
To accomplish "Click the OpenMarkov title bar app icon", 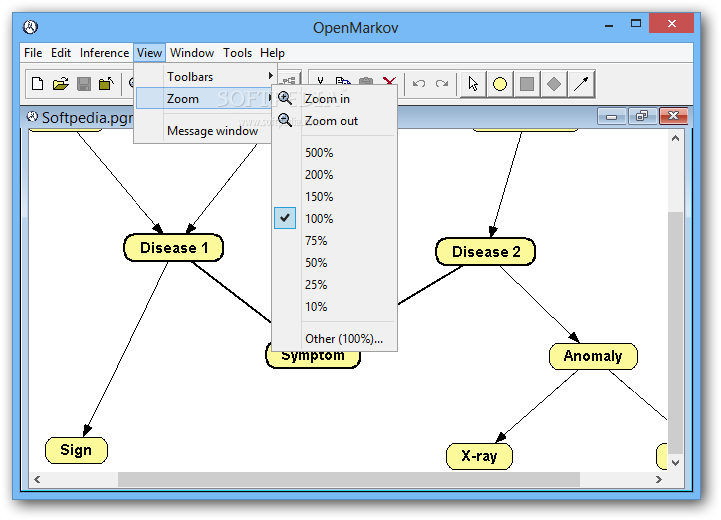I will [x=30, y=27].
